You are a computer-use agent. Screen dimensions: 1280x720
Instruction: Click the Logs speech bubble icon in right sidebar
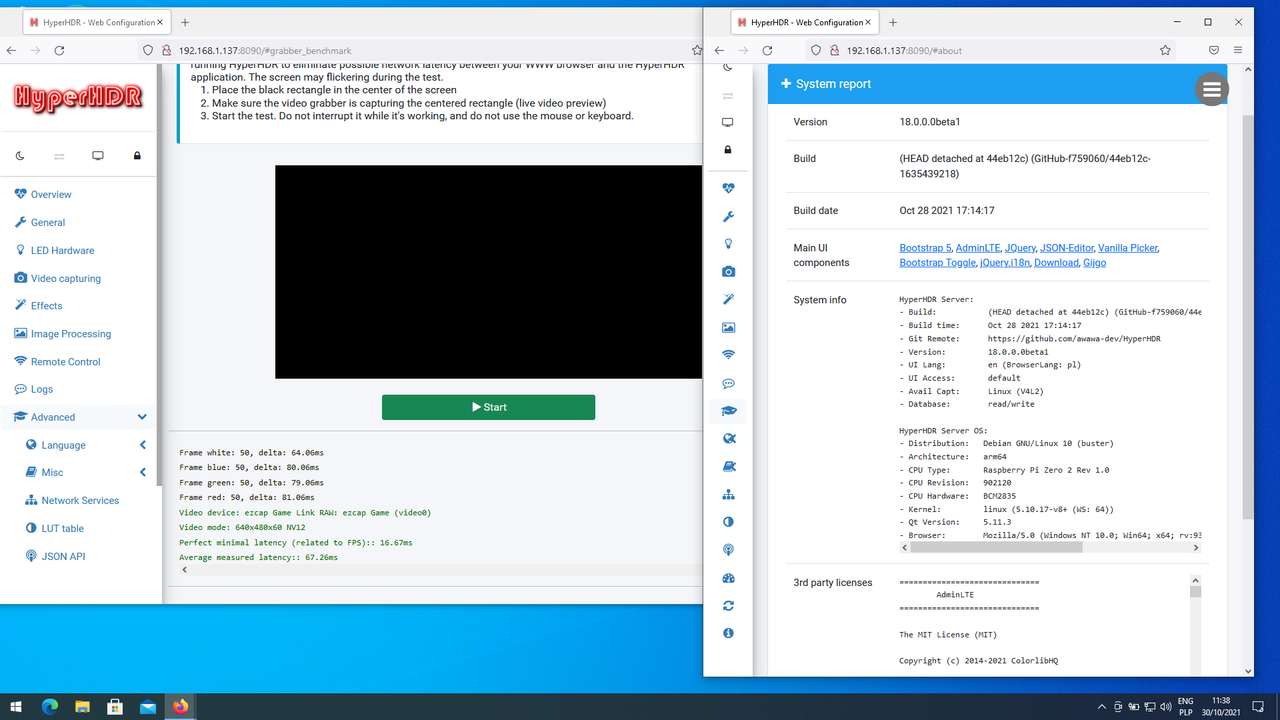pos(728,383)
